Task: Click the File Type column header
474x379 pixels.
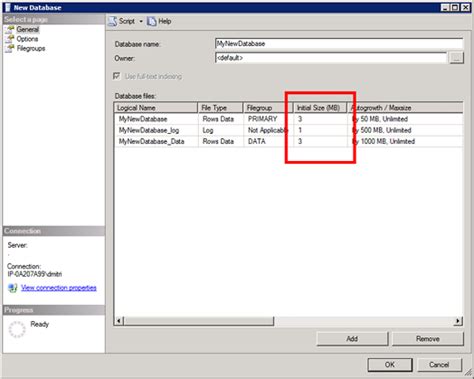Action: 220,108
